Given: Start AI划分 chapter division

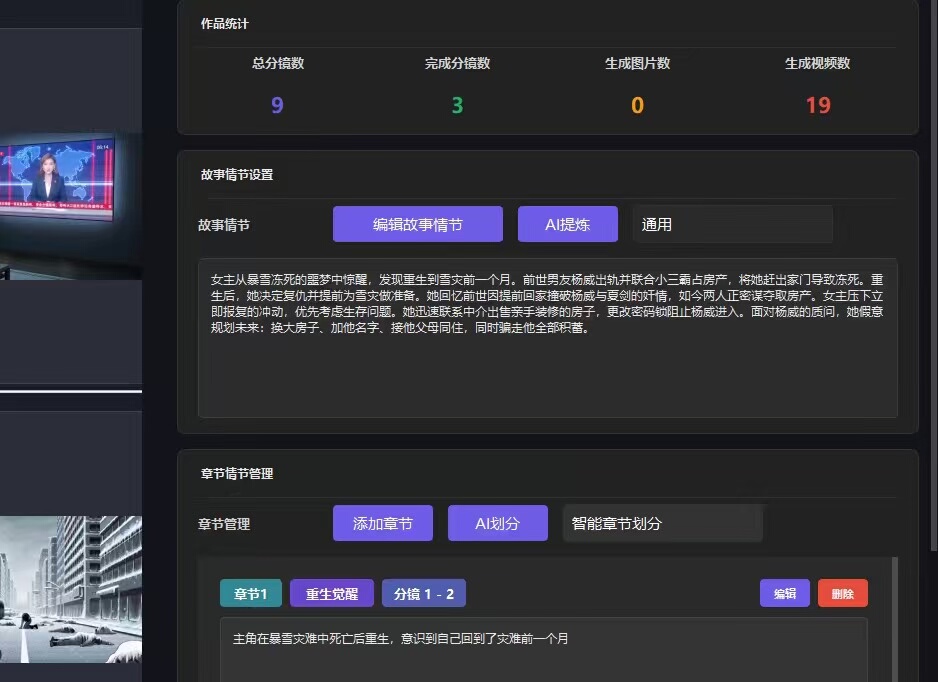Looking at the screenshot, I should 498,523.
